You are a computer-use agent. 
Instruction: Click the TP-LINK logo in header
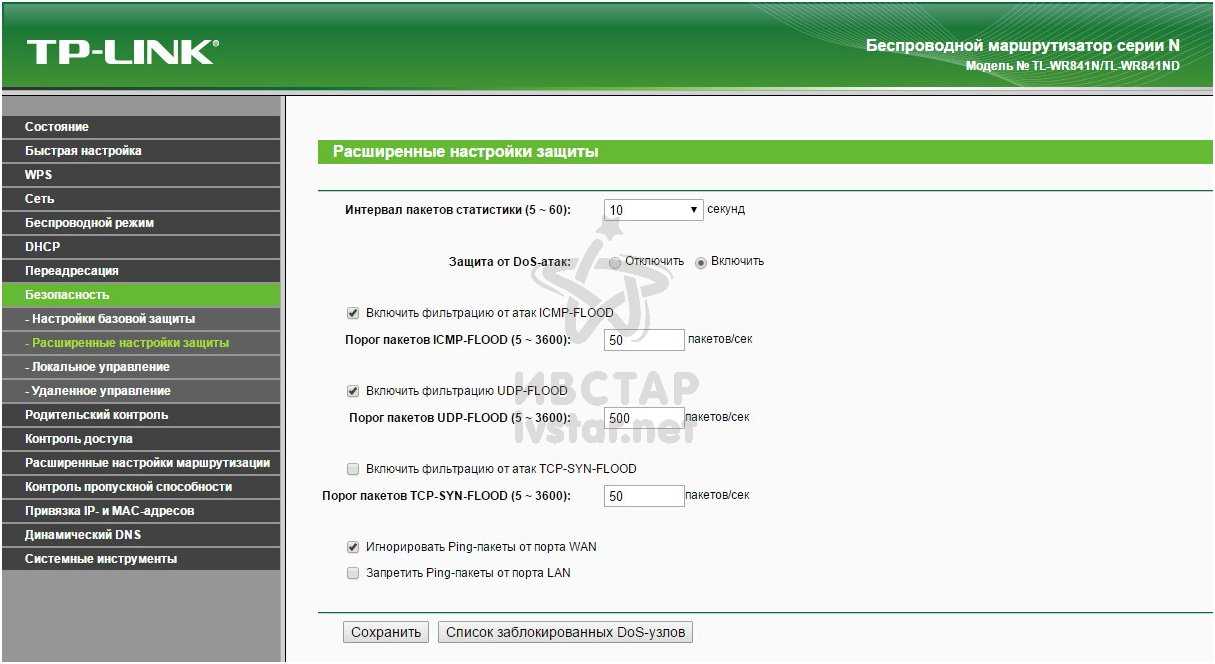click(122, 52)
